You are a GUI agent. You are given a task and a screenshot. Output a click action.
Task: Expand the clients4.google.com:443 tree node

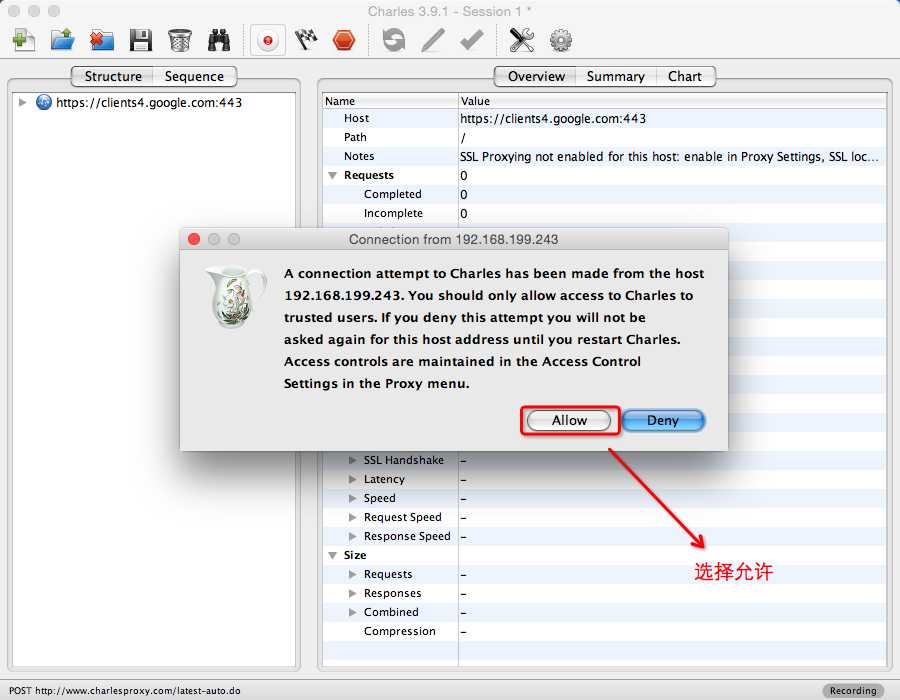(x=22, y=103)
